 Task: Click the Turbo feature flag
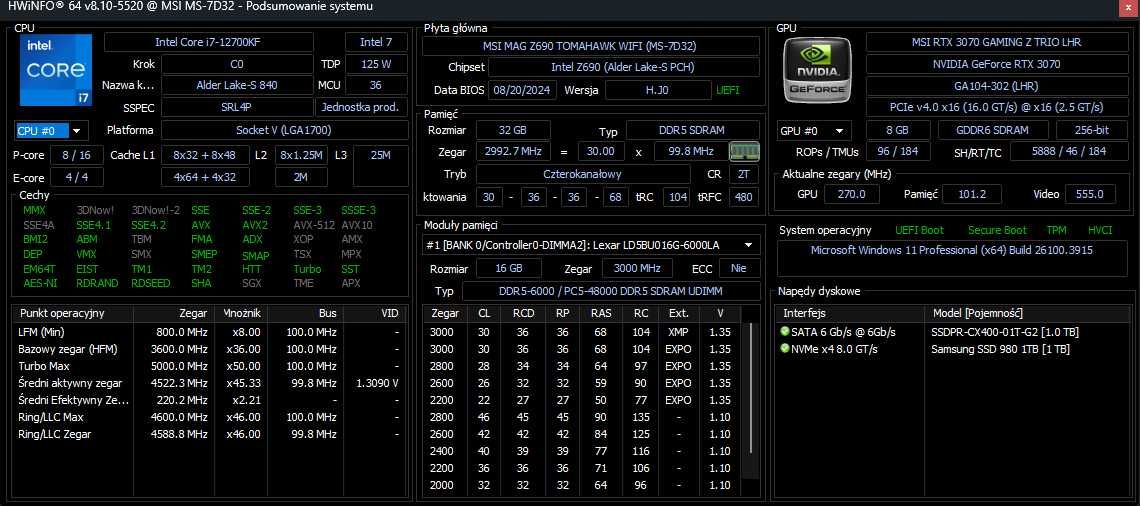[x=307, y=268]
